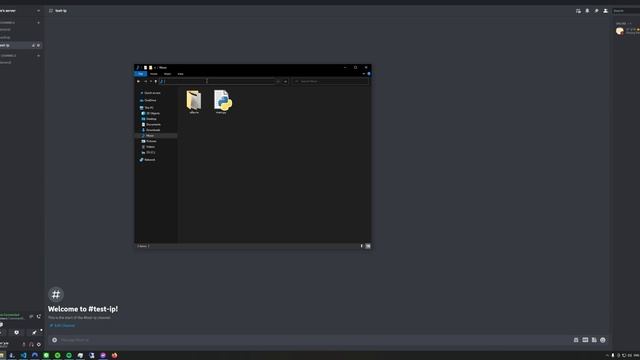Open the Home ribbon tab in Explorer
The image size is (640, 360).
154,74
